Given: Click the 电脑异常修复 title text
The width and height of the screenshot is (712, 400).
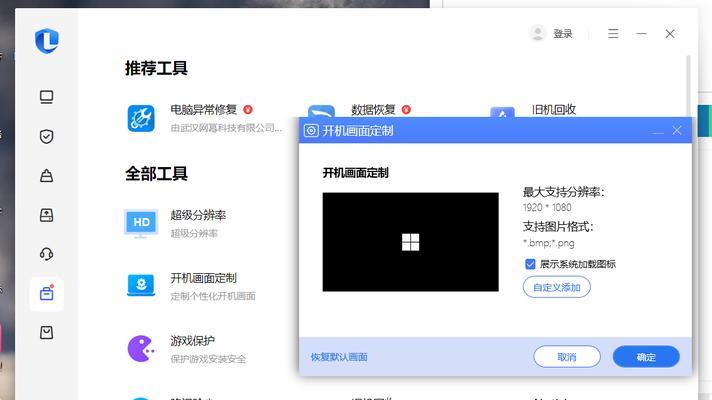Looking at the screenshot, I should click(x=203, y=109).
